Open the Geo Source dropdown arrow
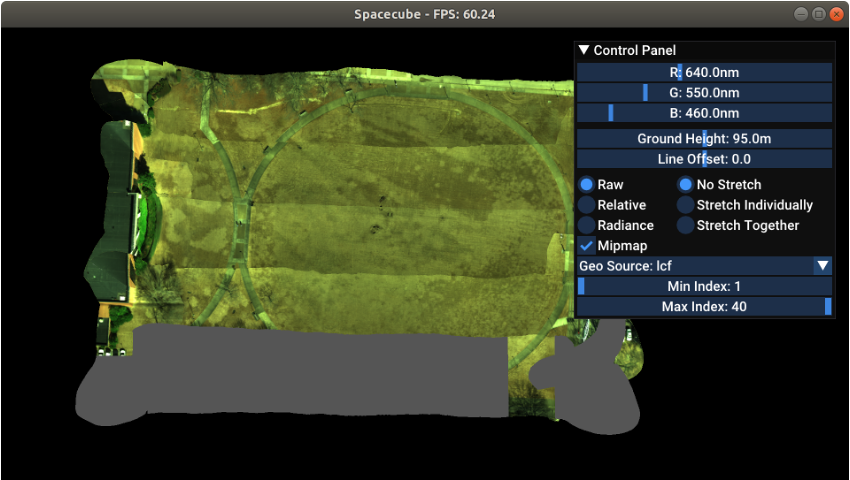 point(822,266)
